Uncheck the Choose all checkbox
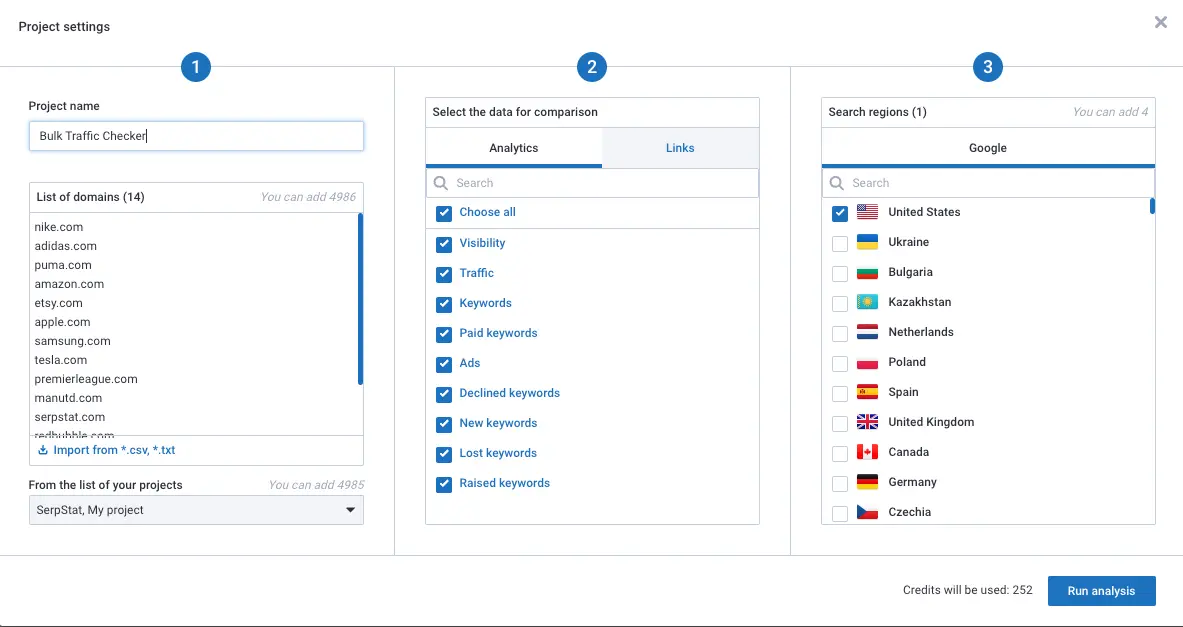Viewport: 1183px width, 627px height. 444,213
